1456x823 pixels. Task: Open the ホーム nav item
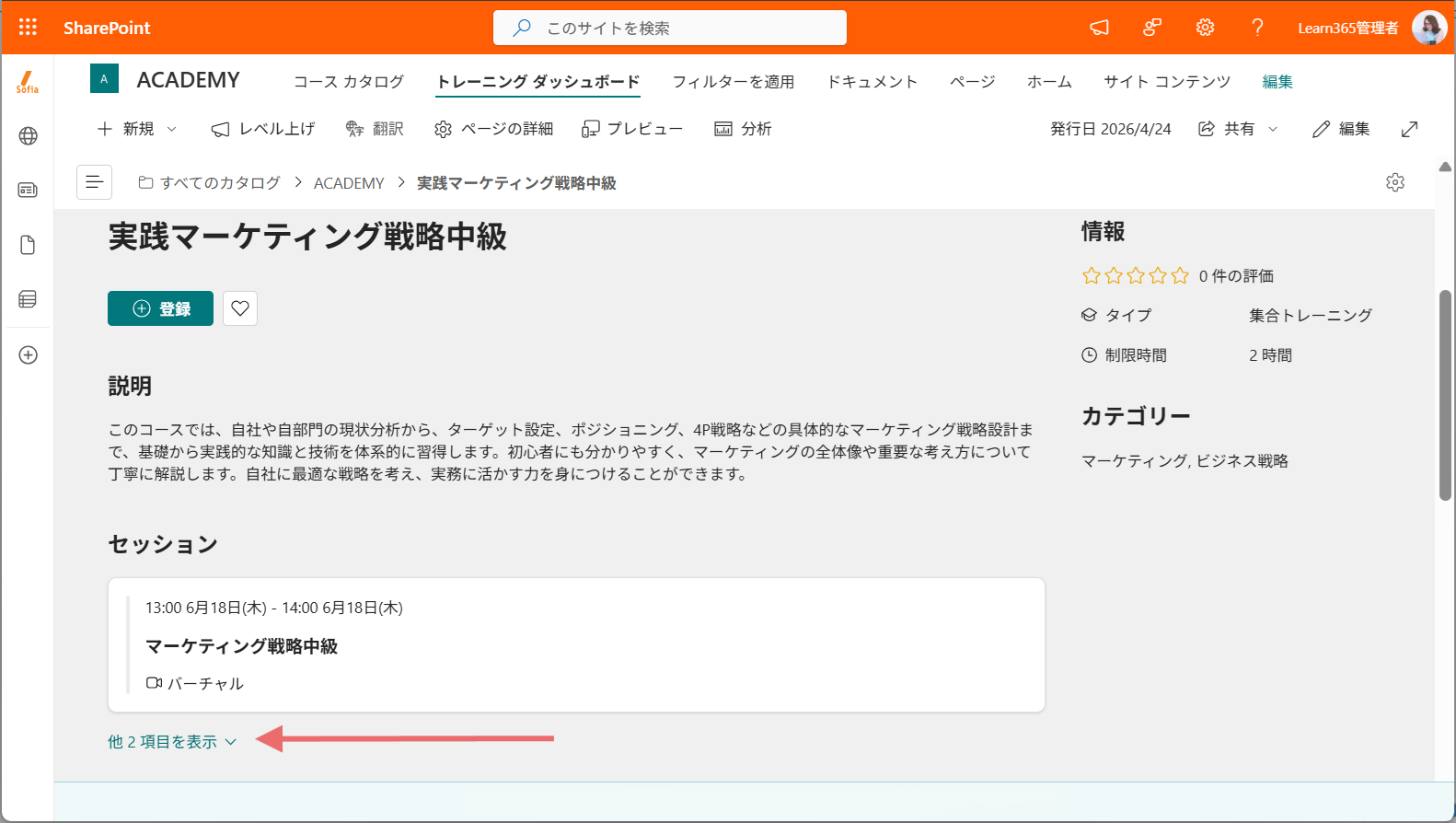(x=1050, y=81)
